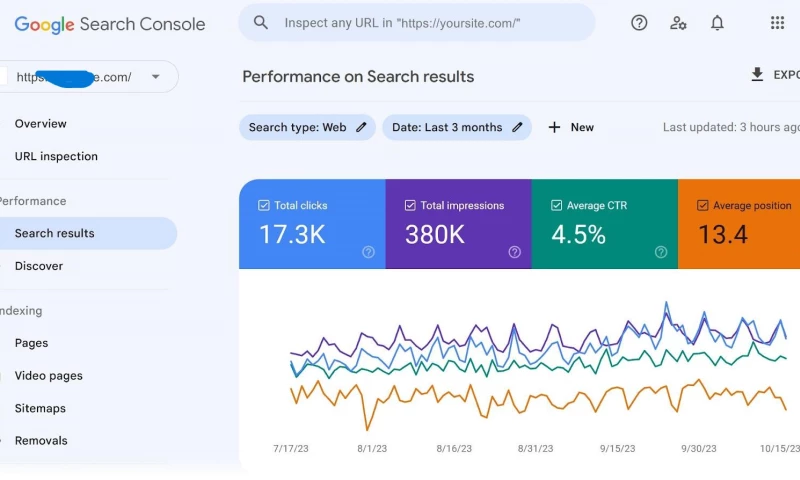Click the 7/17/23 date axis label
The height and width of the screenshot is (480, 800).
291,448
